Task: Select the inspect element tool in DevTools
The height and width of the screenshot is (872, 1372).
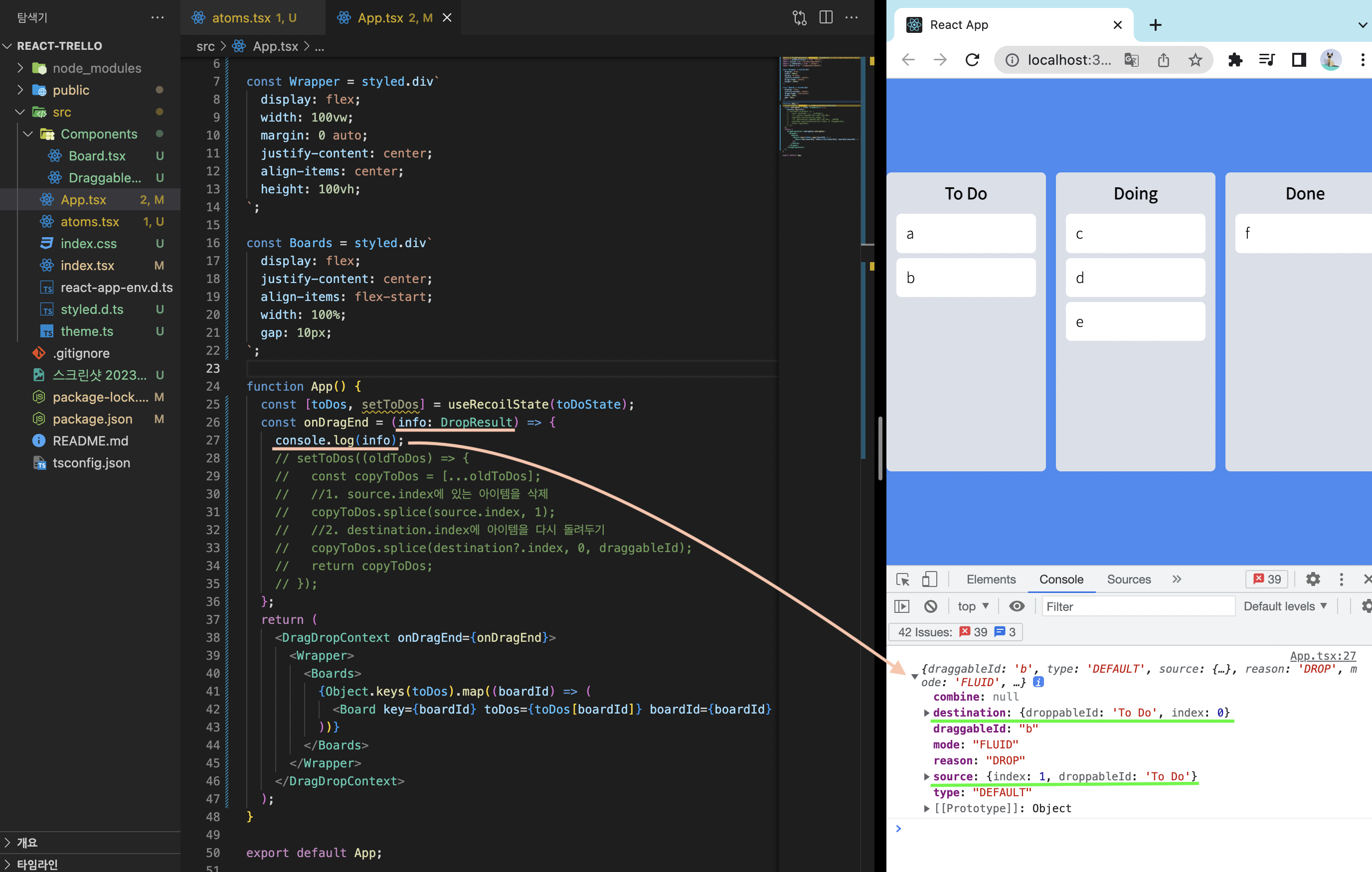Action: pyautogui.click(x=903, y=579)
